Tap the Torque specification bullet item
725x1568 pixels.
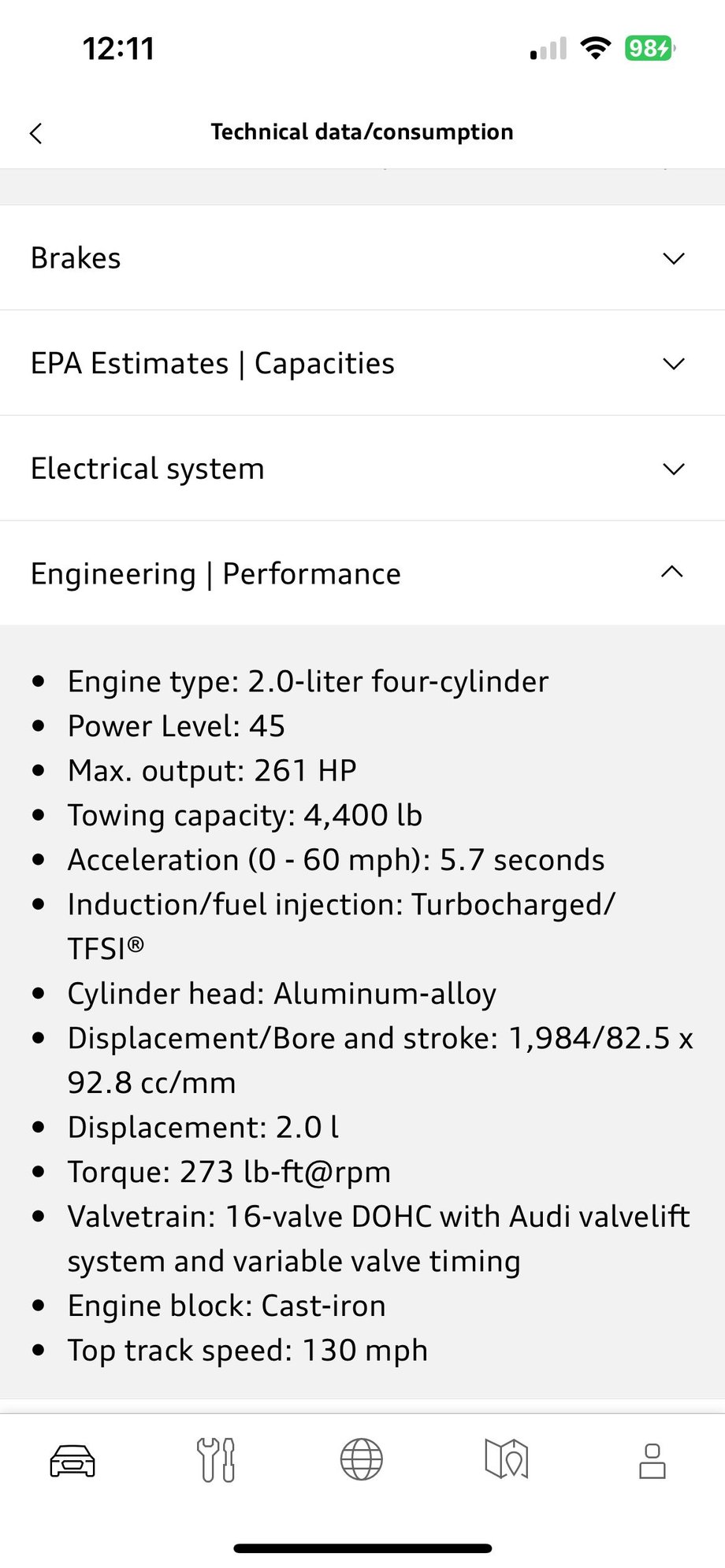coord(229,1172)
